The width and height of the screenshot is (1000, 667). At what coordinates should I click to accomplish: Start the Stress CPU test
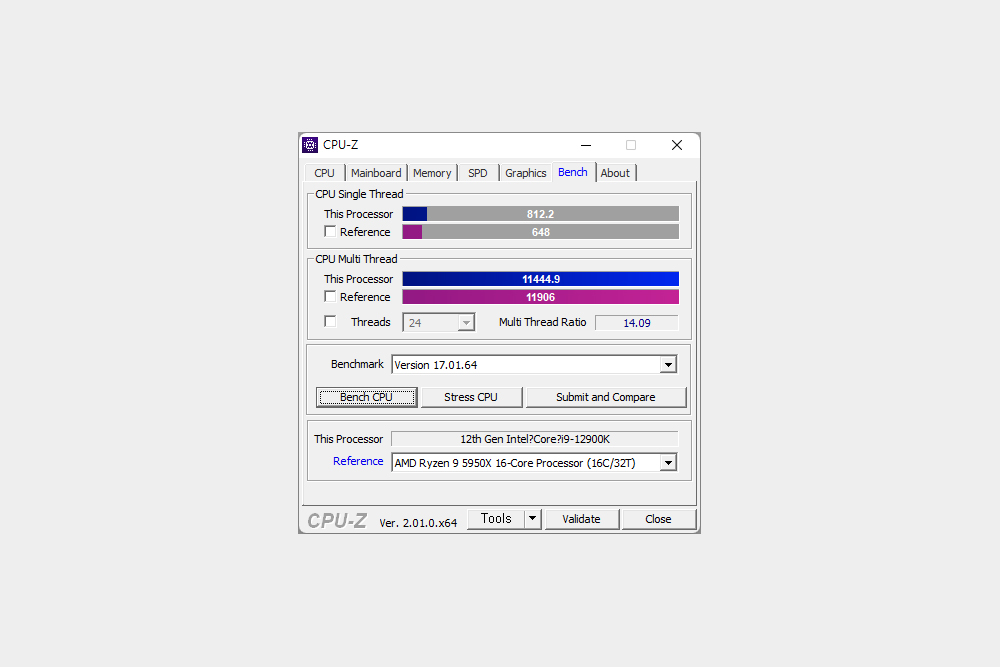pyautogui.click(x=471, y=397)
